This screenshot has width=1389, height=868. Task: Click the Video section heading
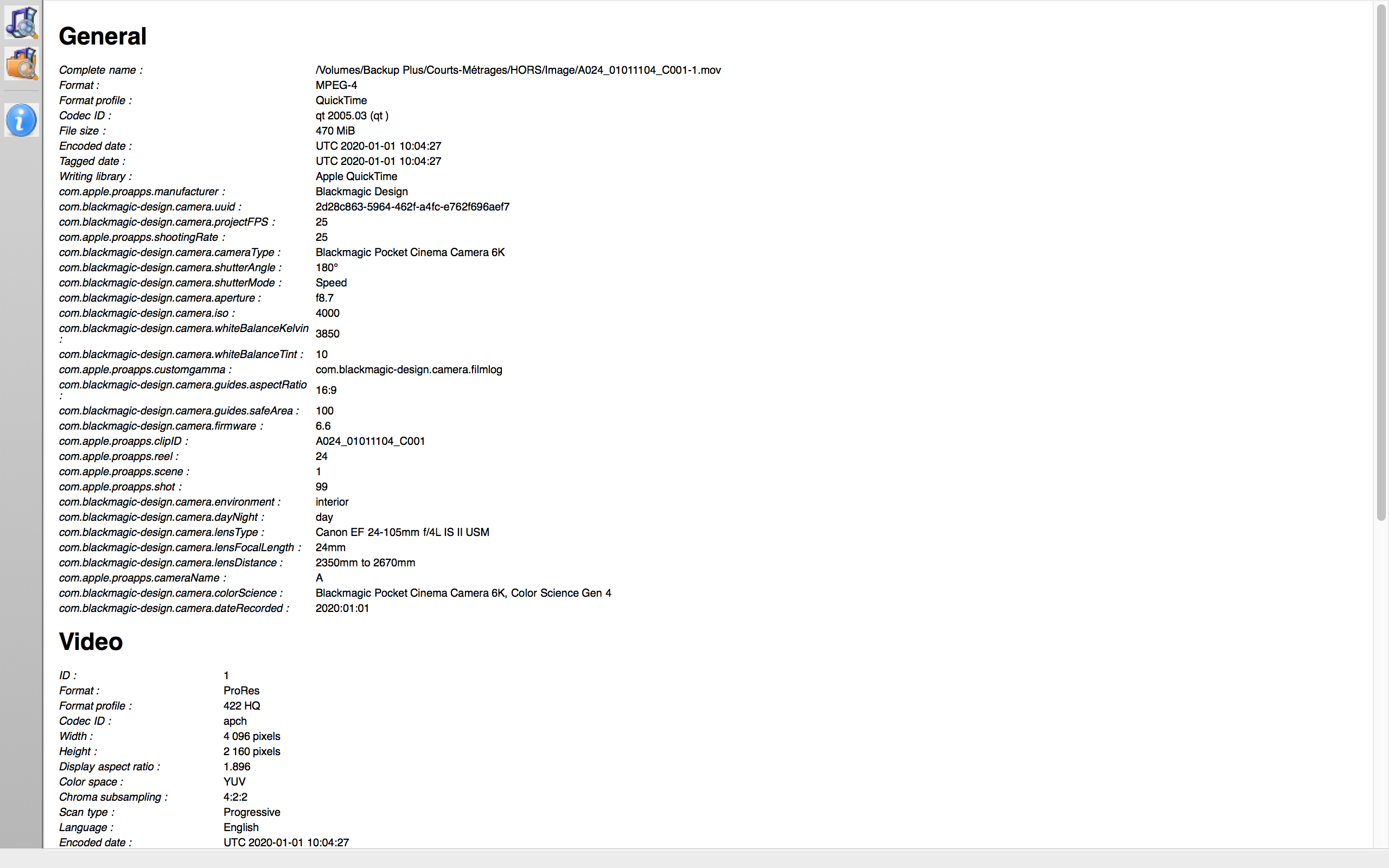pos(91,642)
